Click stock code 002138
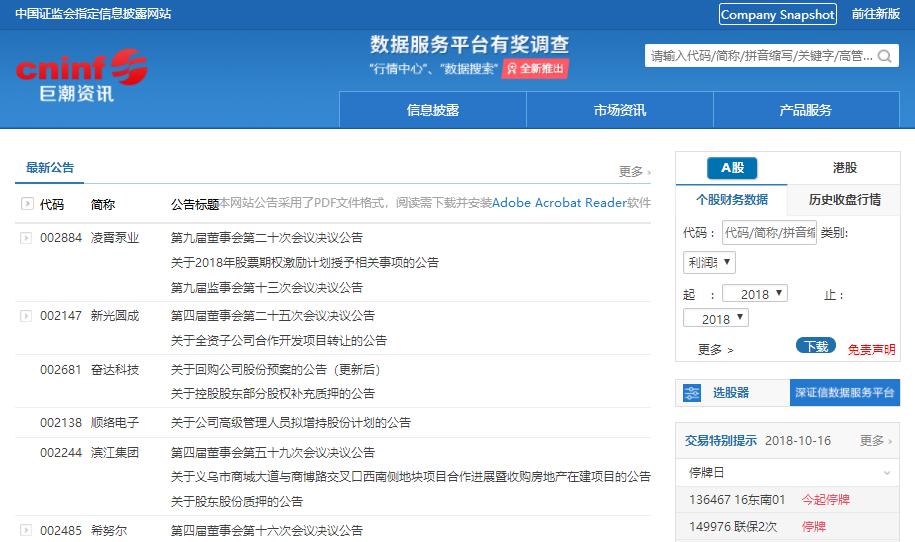 point(61,422)
